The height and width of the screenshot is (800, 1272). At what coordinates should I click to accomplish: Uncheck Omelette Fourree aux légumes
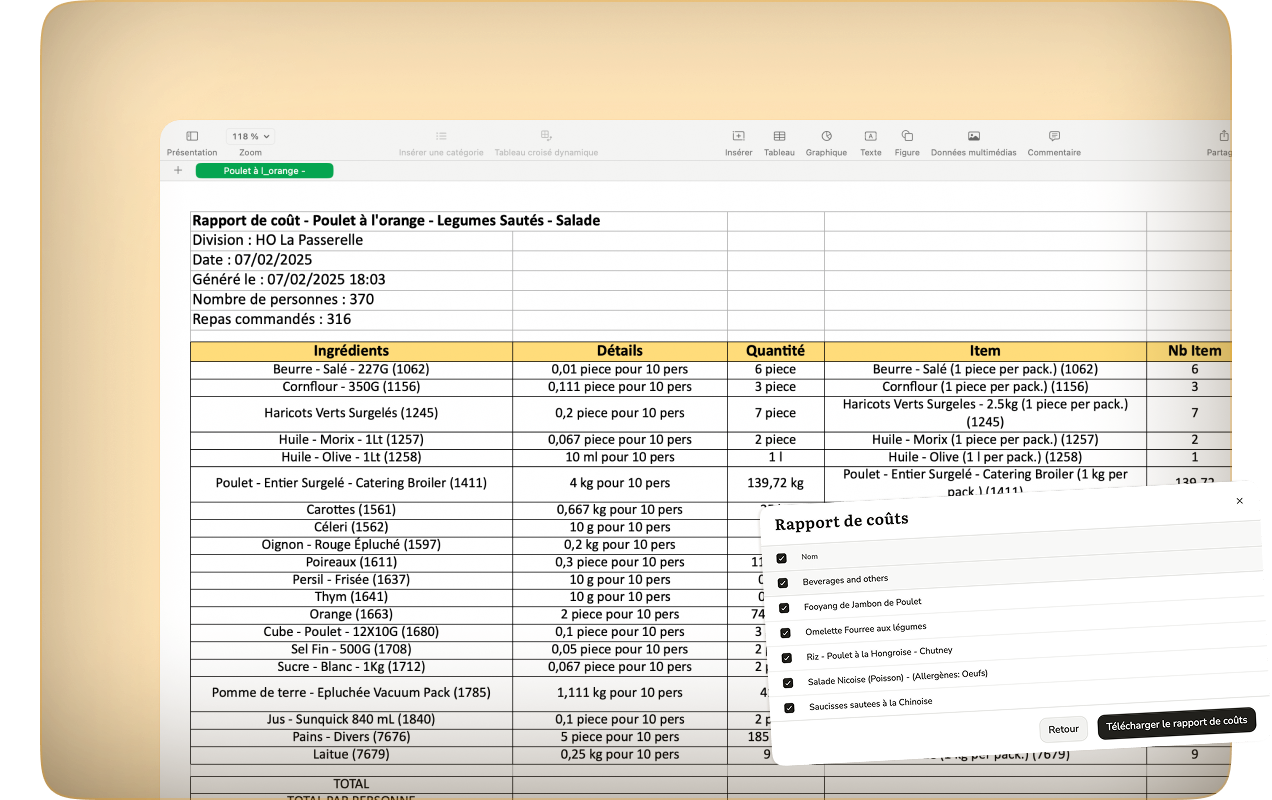(785, 633)
